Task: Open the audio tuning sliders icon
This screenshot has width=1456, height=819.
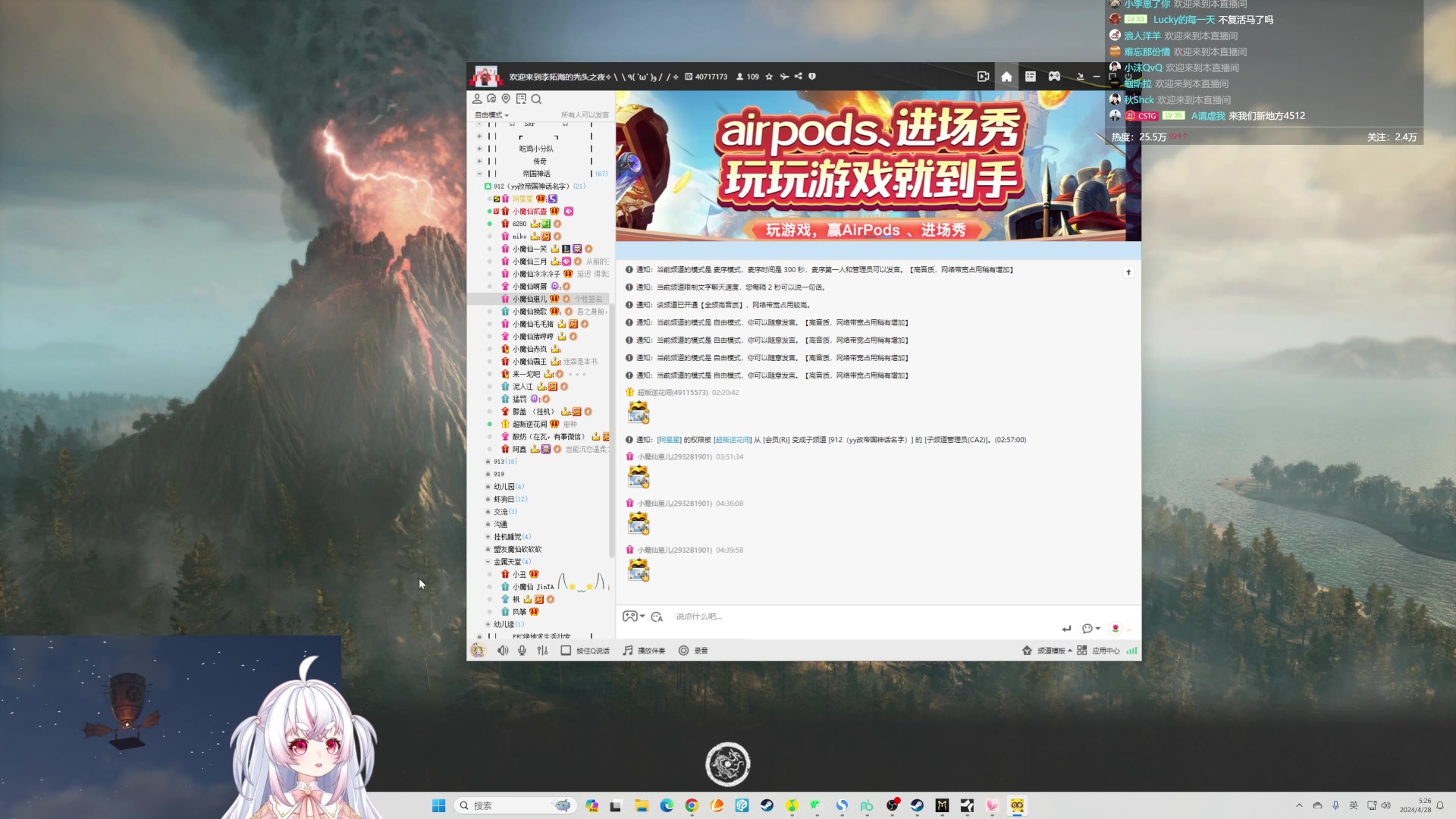Action: (542, 650)
